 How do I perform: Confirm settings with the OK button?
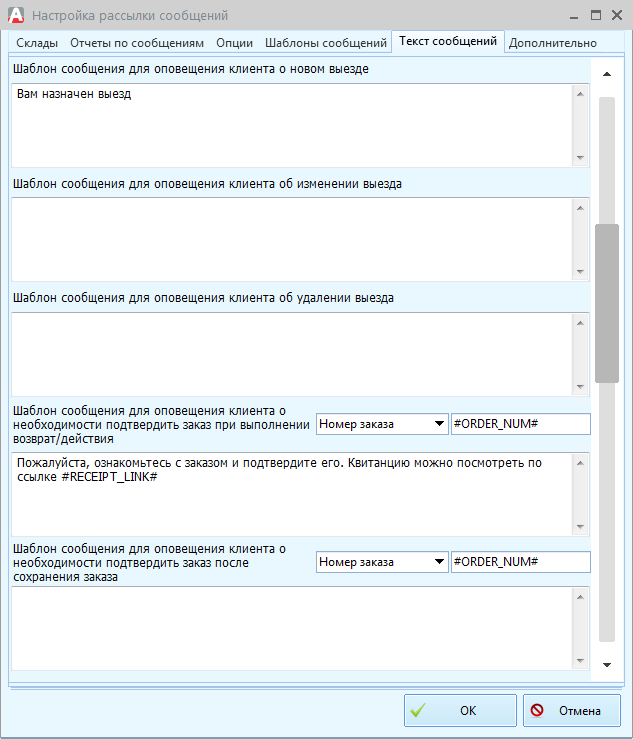(x=460, y=711)
